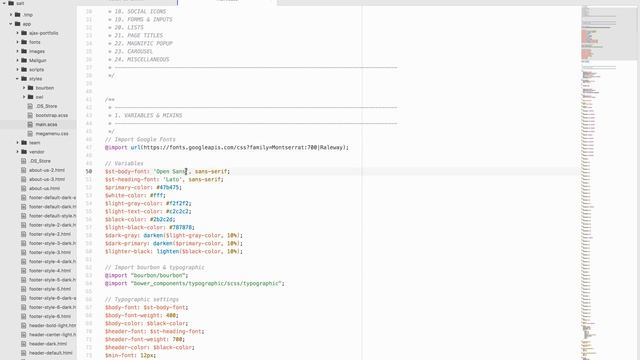Open the header-center-light file
640x360 pixels.
[x=52, y=334]
